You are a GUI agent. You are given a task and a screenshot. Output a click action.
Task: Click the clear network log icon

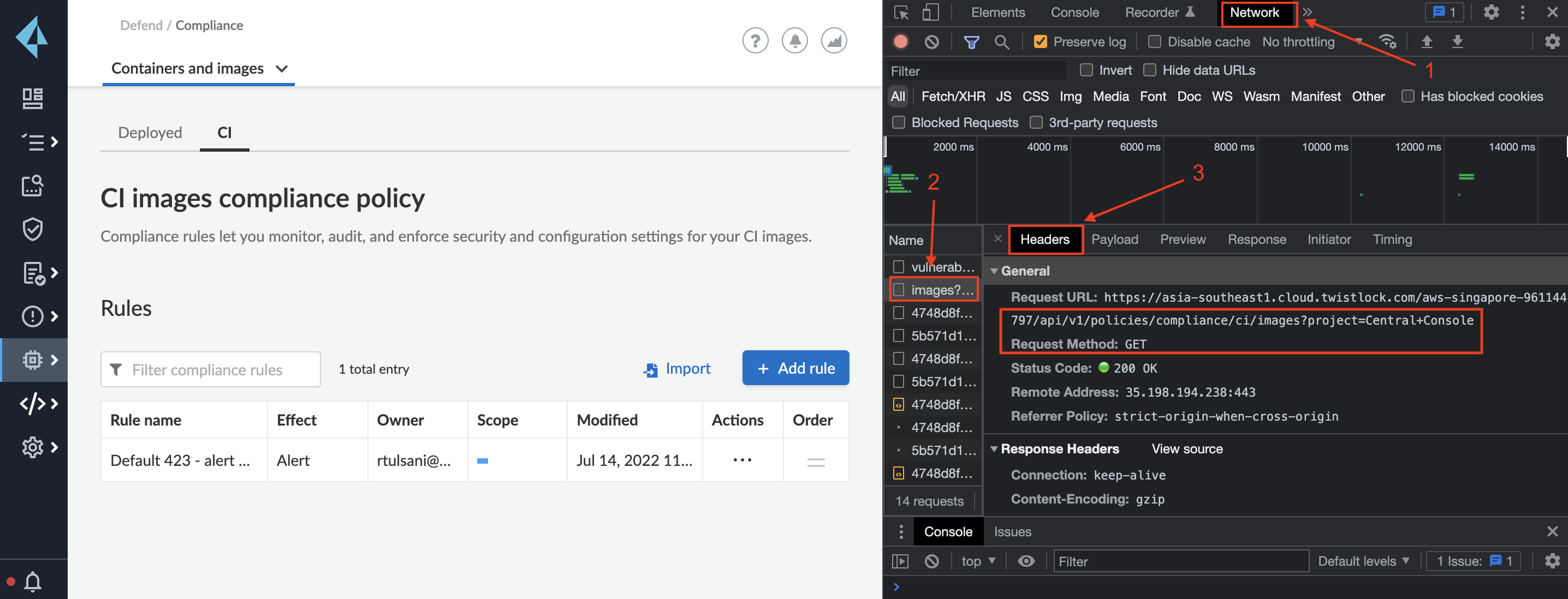[x=931, y=42]
